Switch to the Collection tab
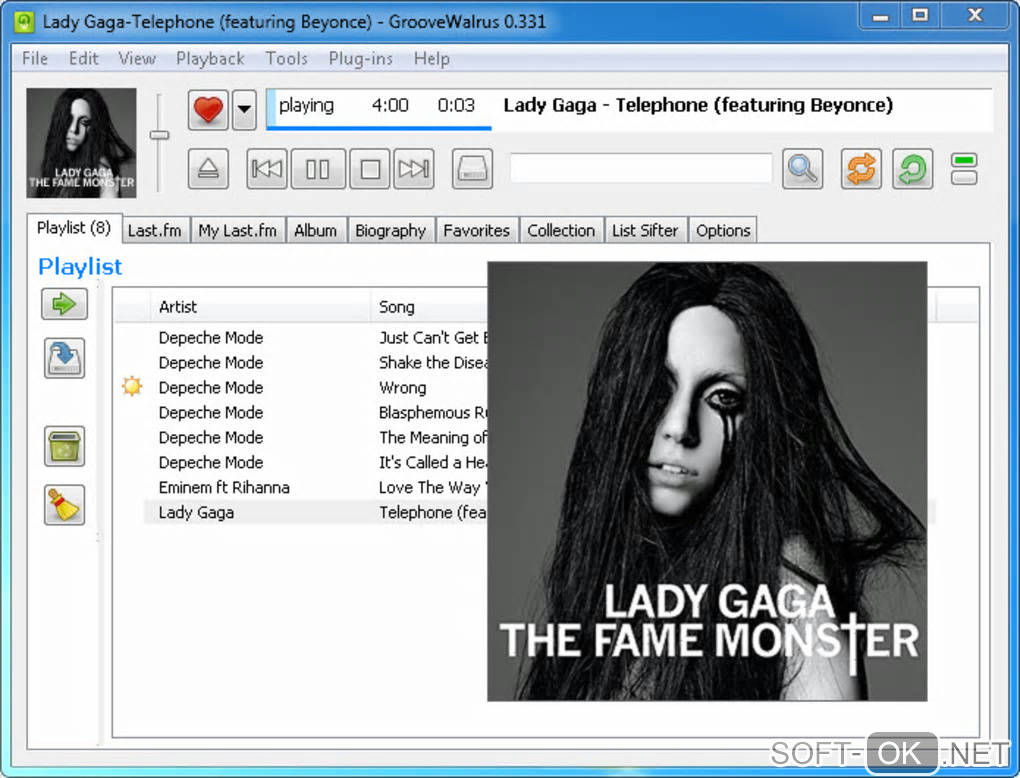Viewport: 1020px width, 778px height. [561, 230]
